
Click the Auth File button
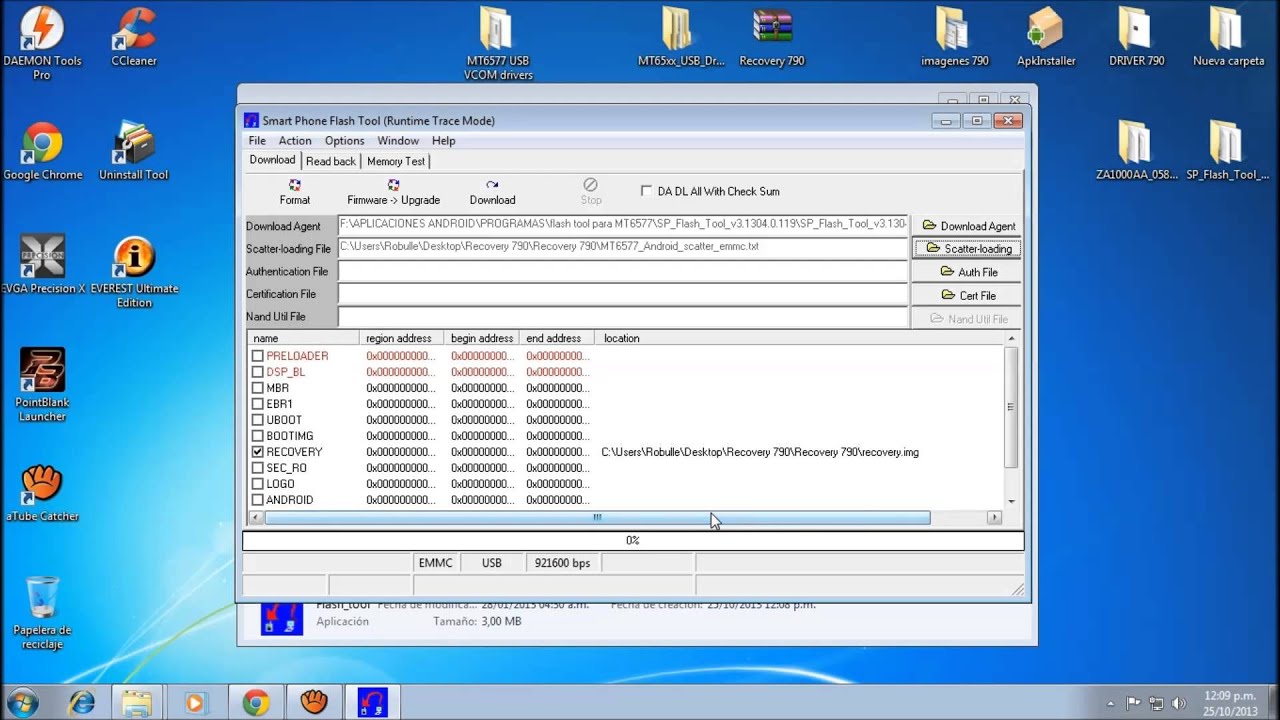tap(968, 272)
